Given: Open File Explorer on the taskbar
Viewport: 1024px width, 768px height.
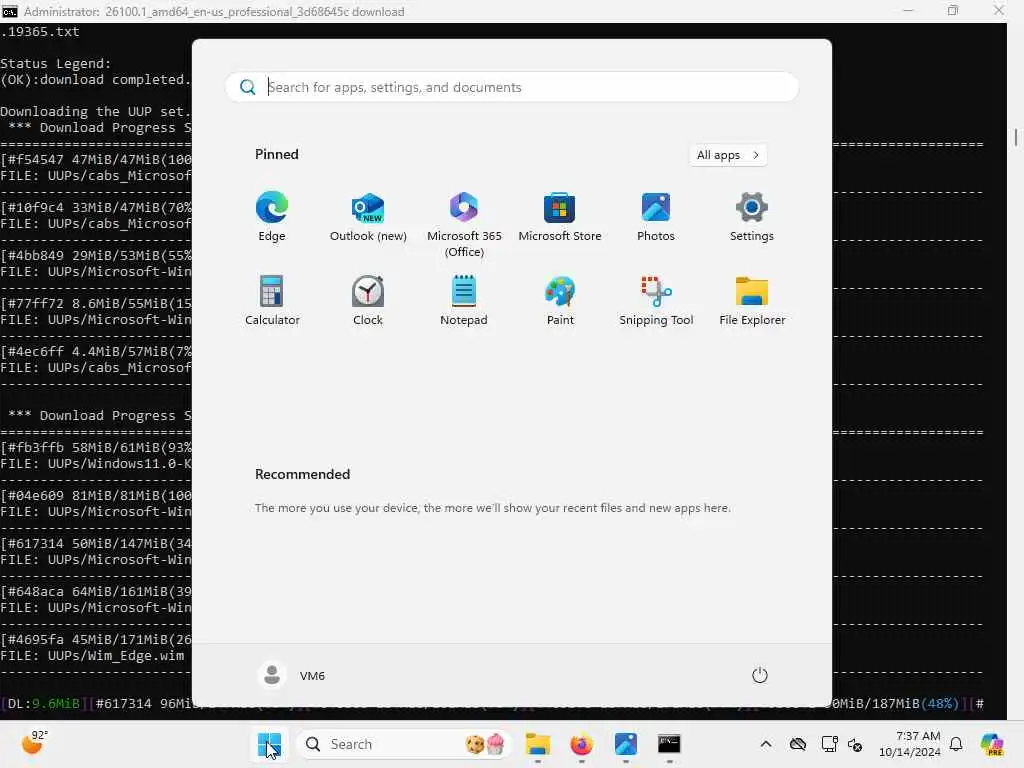Looking at the screenshot, I should click(537, 744).
